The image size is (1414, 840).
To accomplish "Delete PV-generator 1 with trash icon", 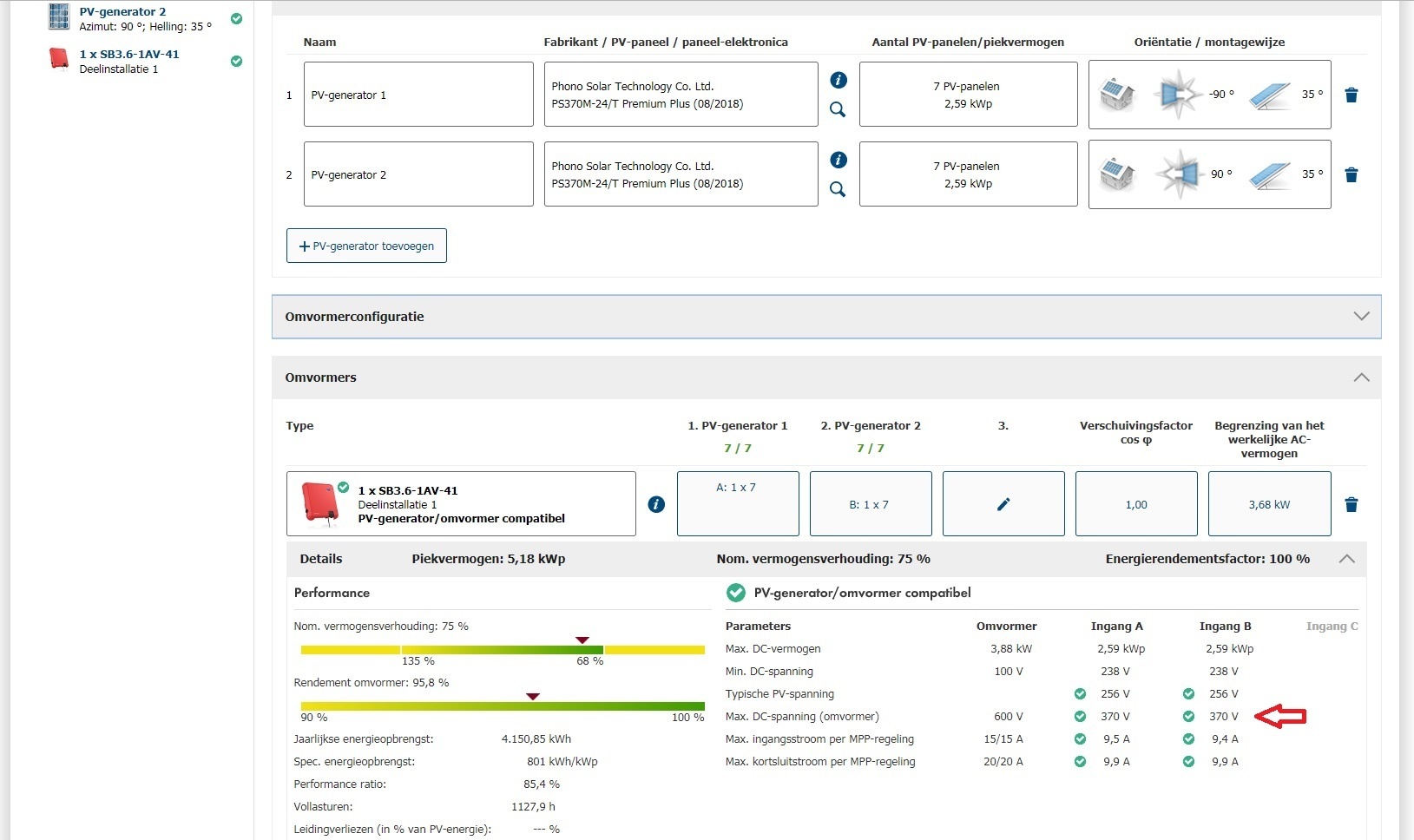I will [x=1352, y=95].
